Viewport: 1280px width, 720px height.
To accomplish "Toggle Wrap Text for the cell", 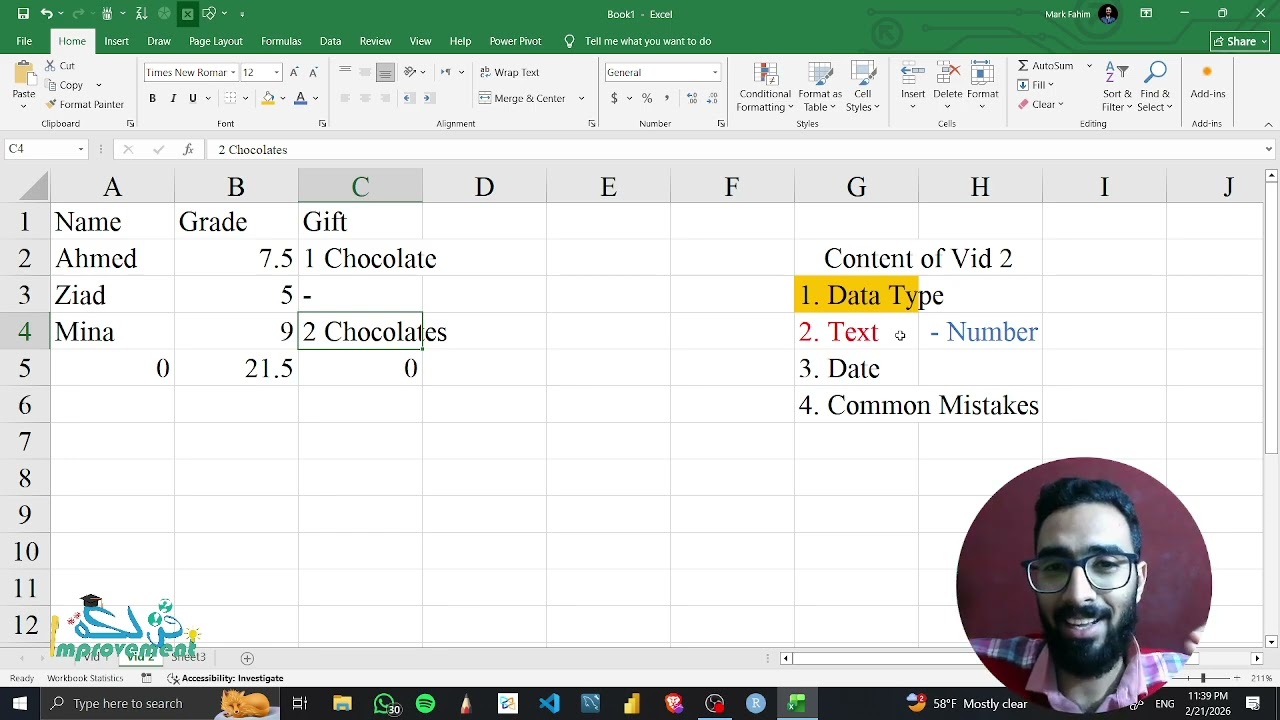I will 509,72.
